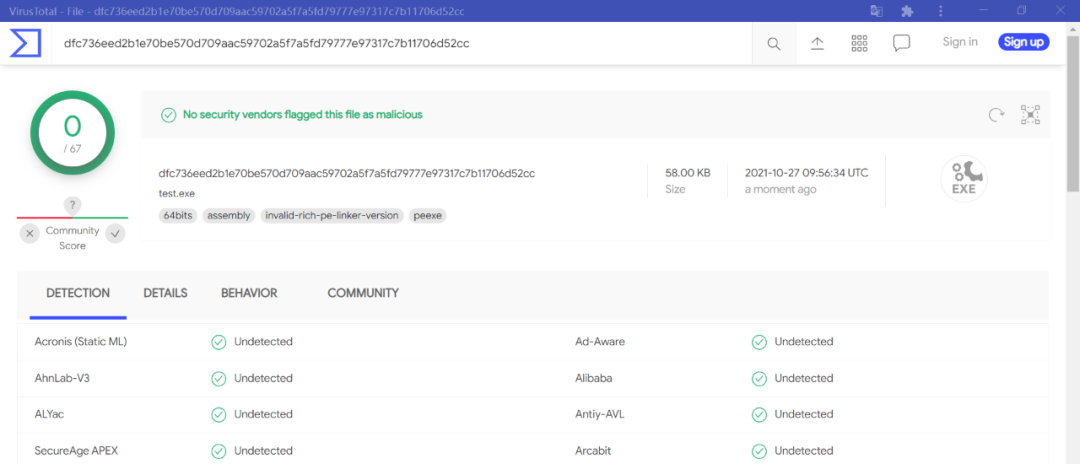The image size is (1080, 464).
Task: Vote harmless with the checkmark button
Action: [115, 234]
